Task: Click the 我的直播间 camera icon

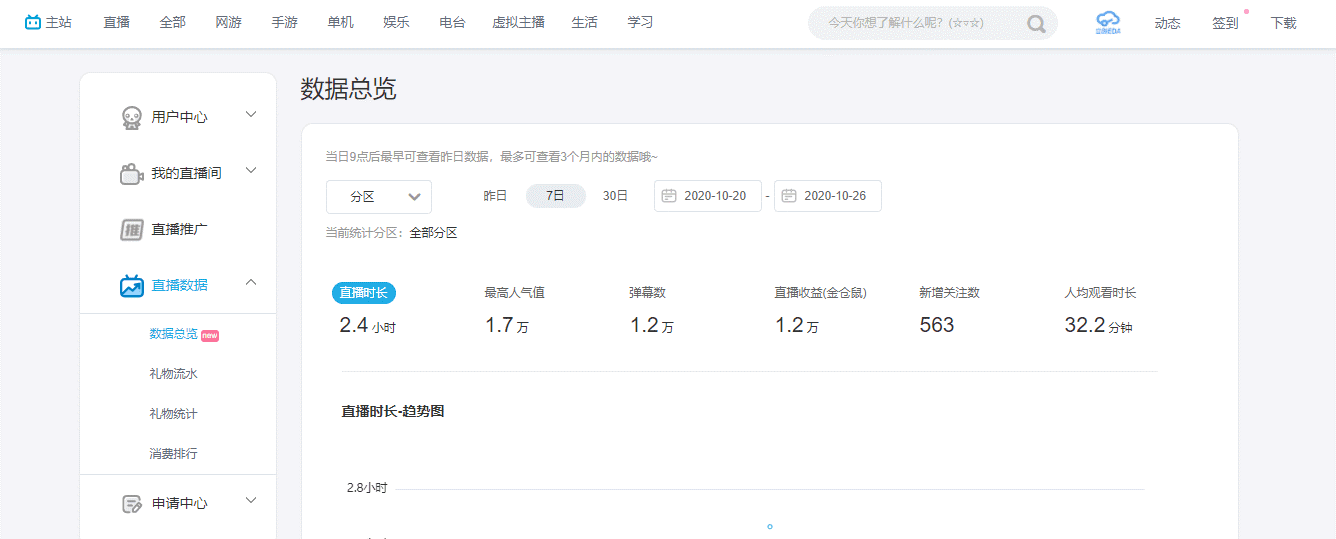Action: 131,173
